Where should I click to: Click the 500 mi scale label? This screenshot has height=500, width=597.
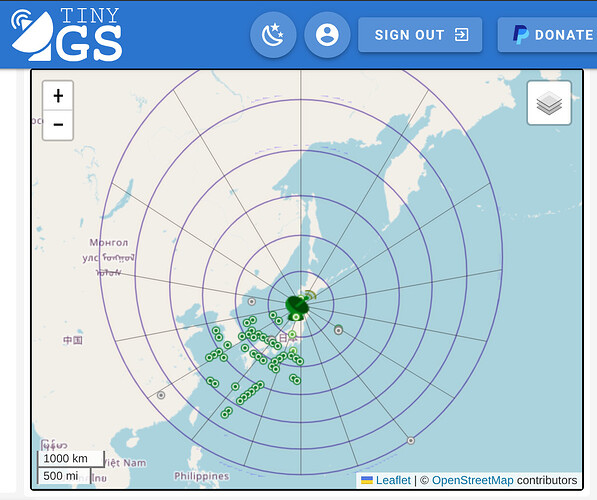64,476
